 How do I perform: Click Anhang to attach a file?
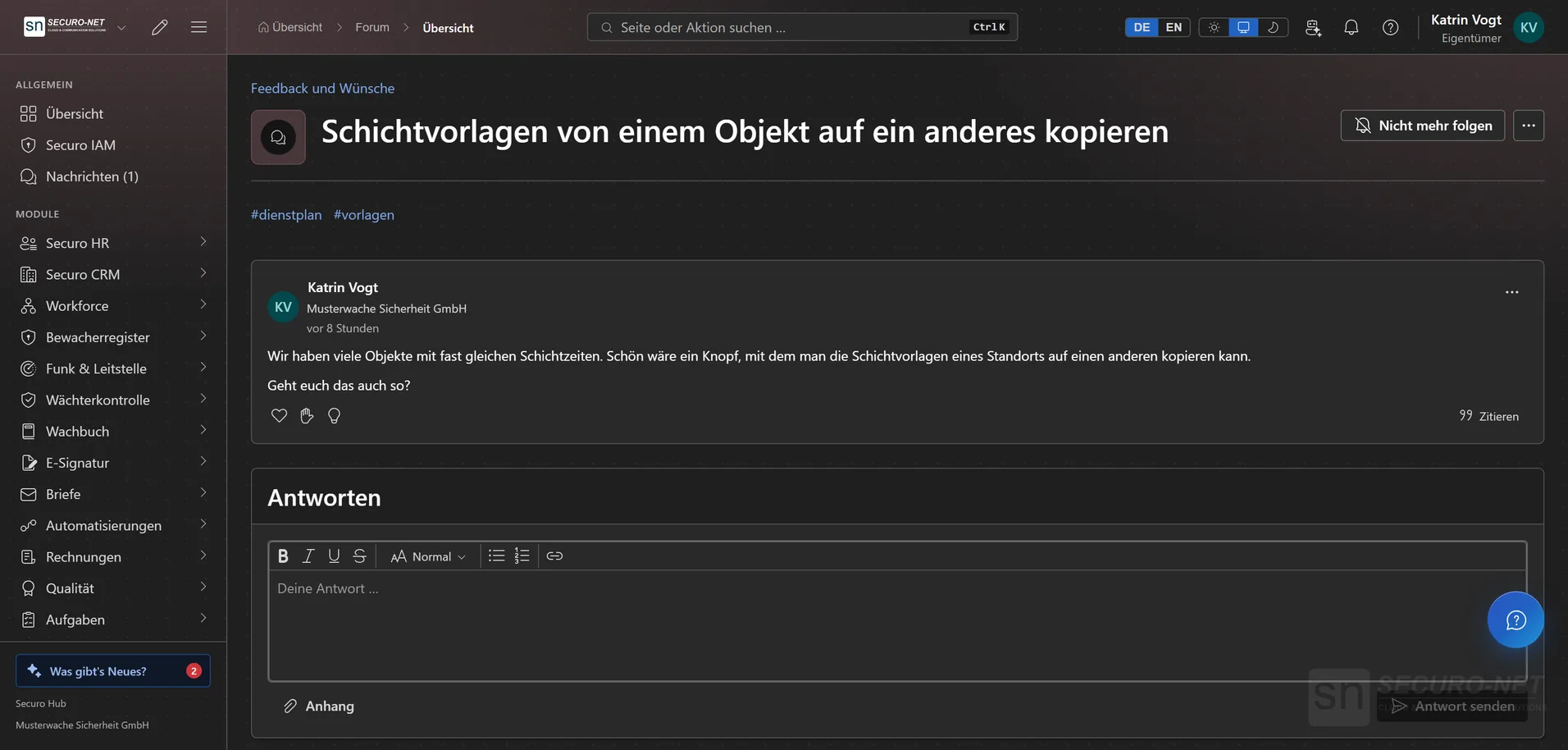(319, 706)
